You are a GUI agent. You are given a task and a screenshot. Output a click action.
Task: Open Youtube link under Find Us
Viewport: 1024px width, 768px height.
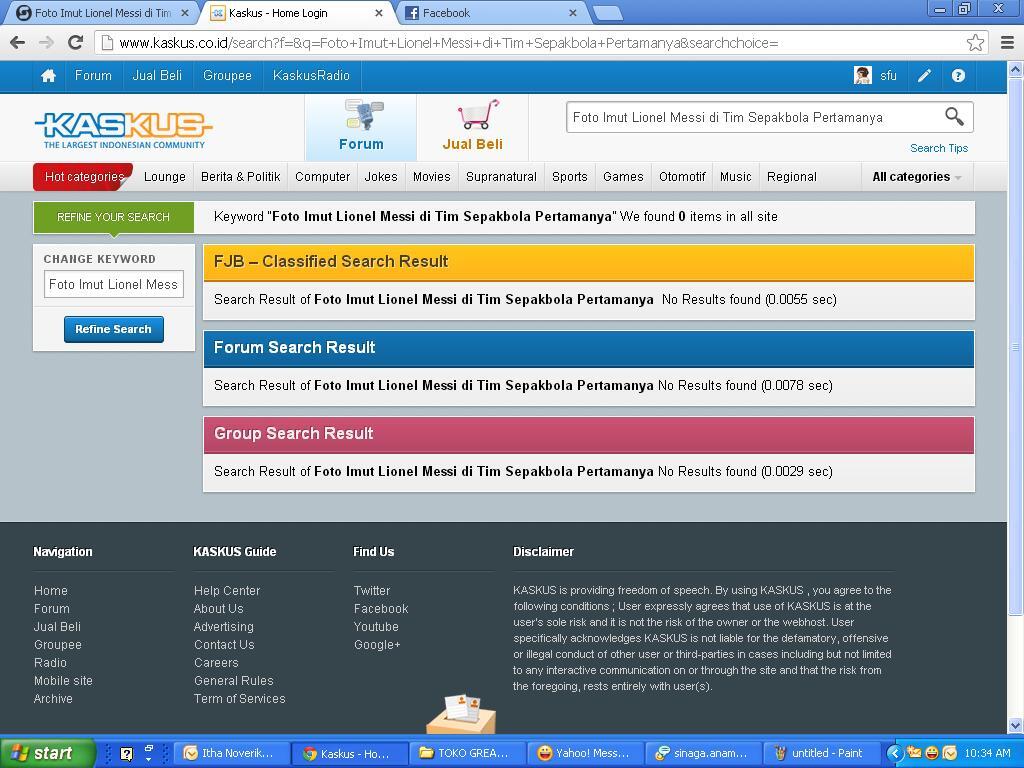coord(376,626)
